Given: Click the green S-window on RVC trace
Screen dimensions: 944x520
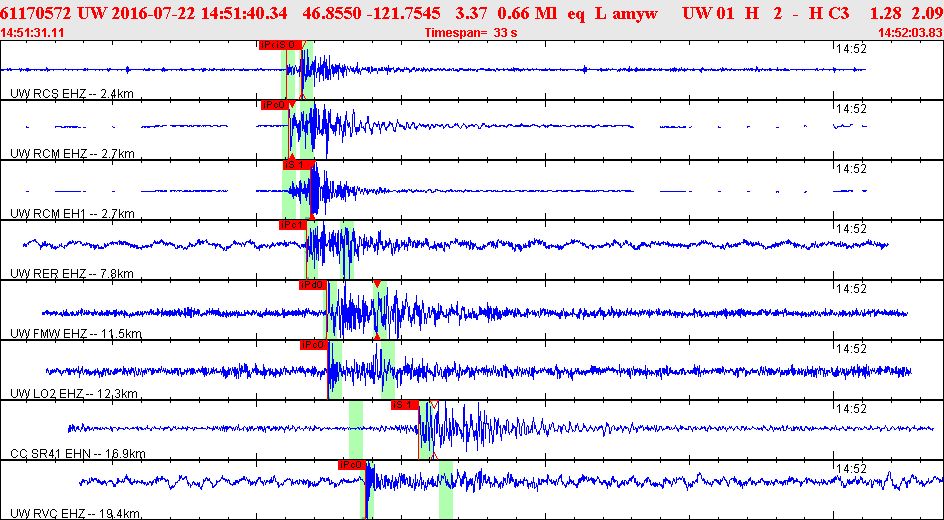Looking at the screenshot, I should (446, 489).
